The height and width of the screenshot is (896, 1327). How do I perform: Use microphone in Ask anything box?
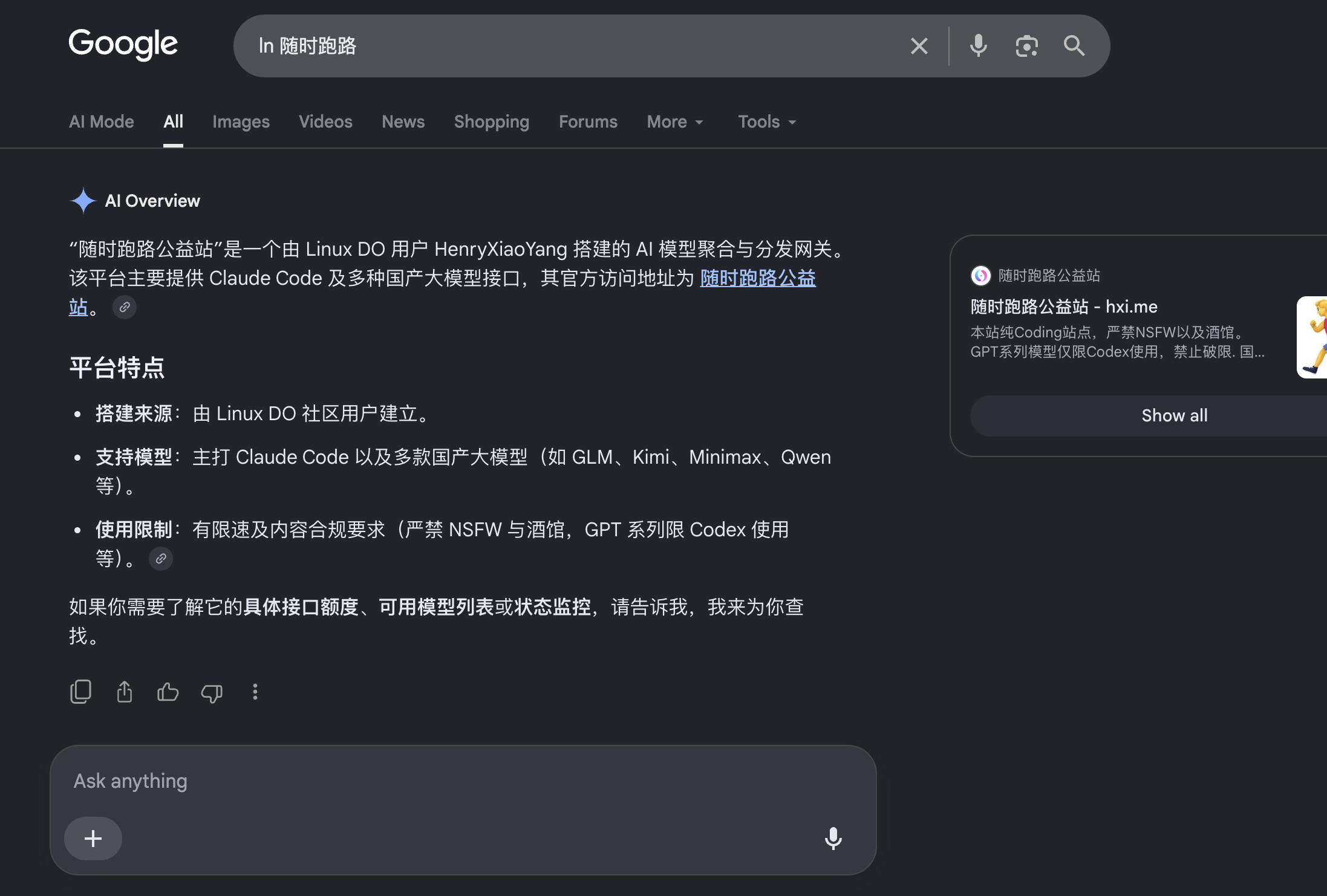(x=833, y=839)
